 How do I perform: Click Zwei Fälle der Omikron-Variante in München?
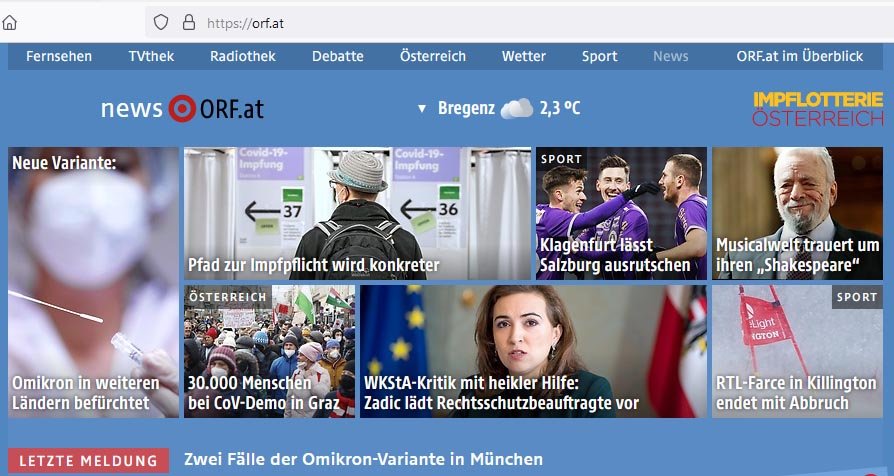(x=363, y=459)
